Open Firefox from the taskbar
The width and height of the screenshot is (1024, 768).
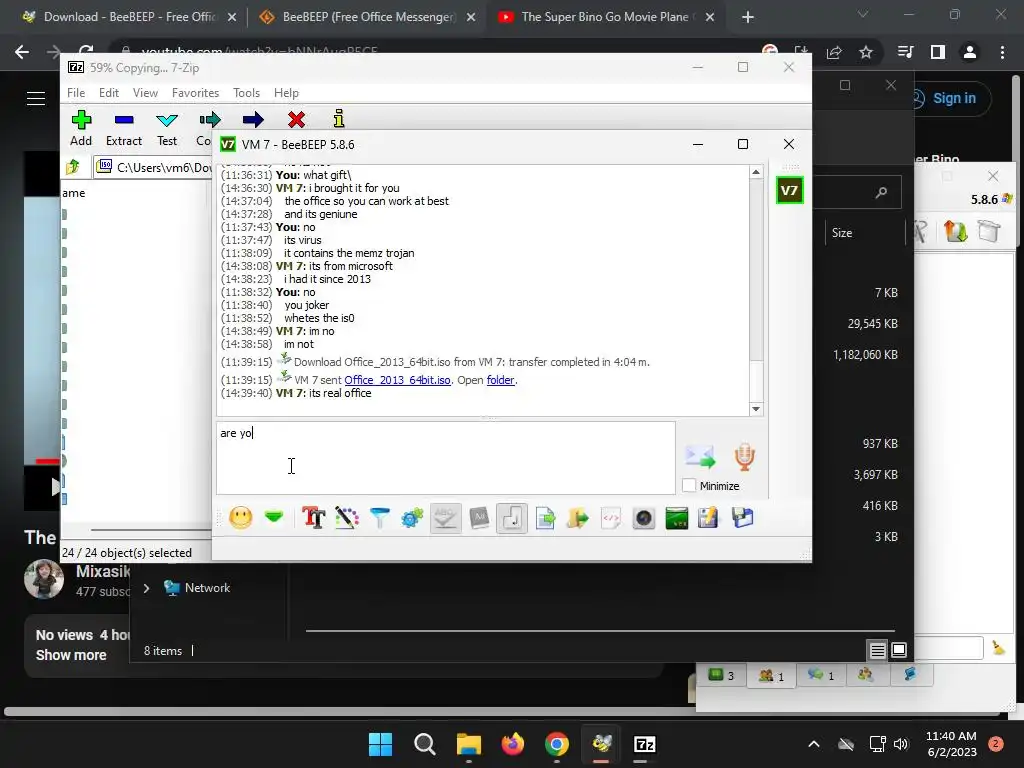[x=513, y=744]
